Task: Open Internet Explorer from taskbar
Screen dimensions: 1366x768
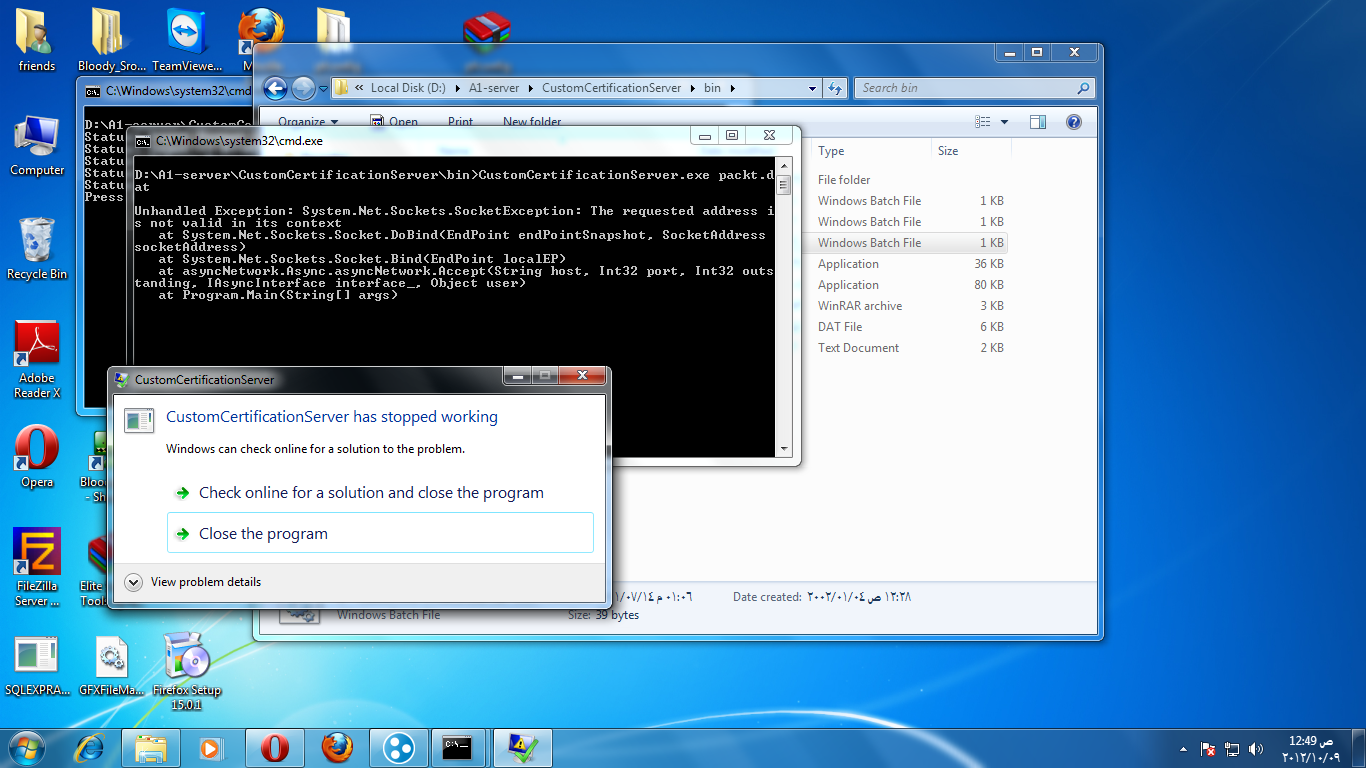Action: pyautogui.click(x=90, y=747)
